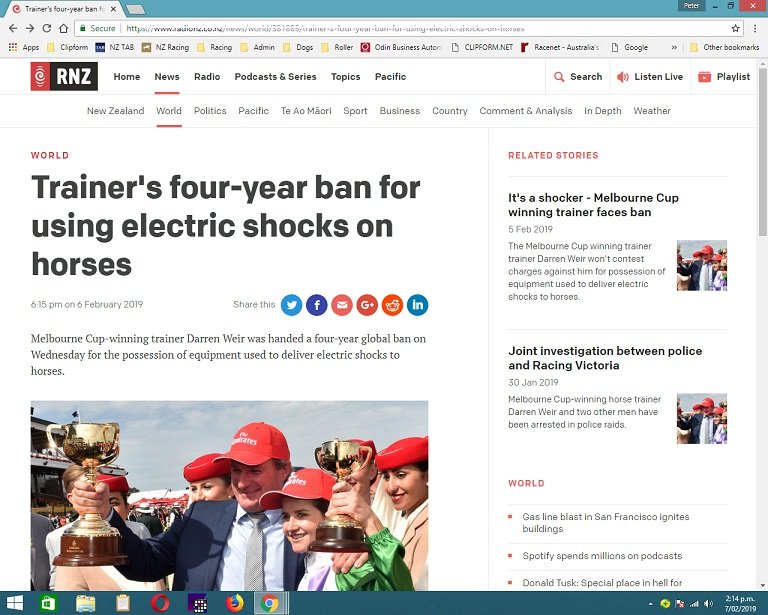The image size is (768, 615).
Task: Share article via Facebook icon
Action: [317, 305]
